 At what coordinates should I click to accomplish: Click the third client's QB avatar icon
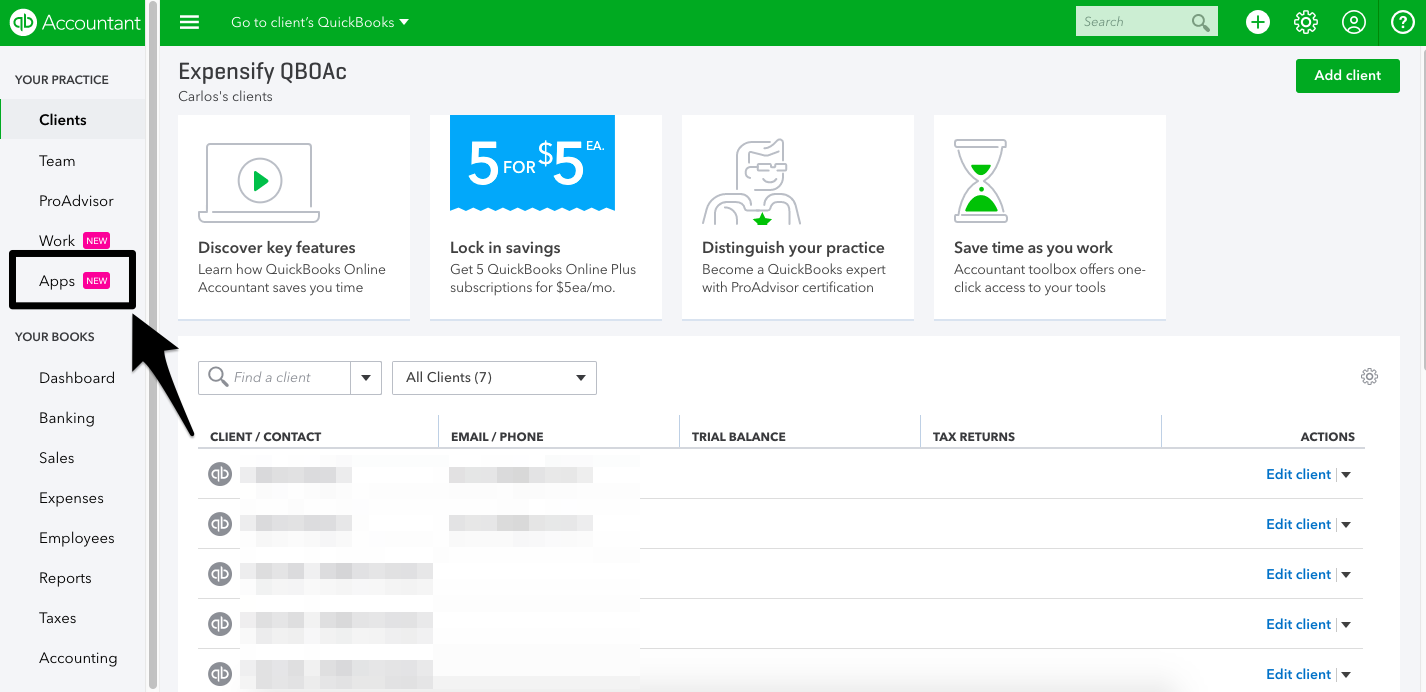click(x=220, y=574)
